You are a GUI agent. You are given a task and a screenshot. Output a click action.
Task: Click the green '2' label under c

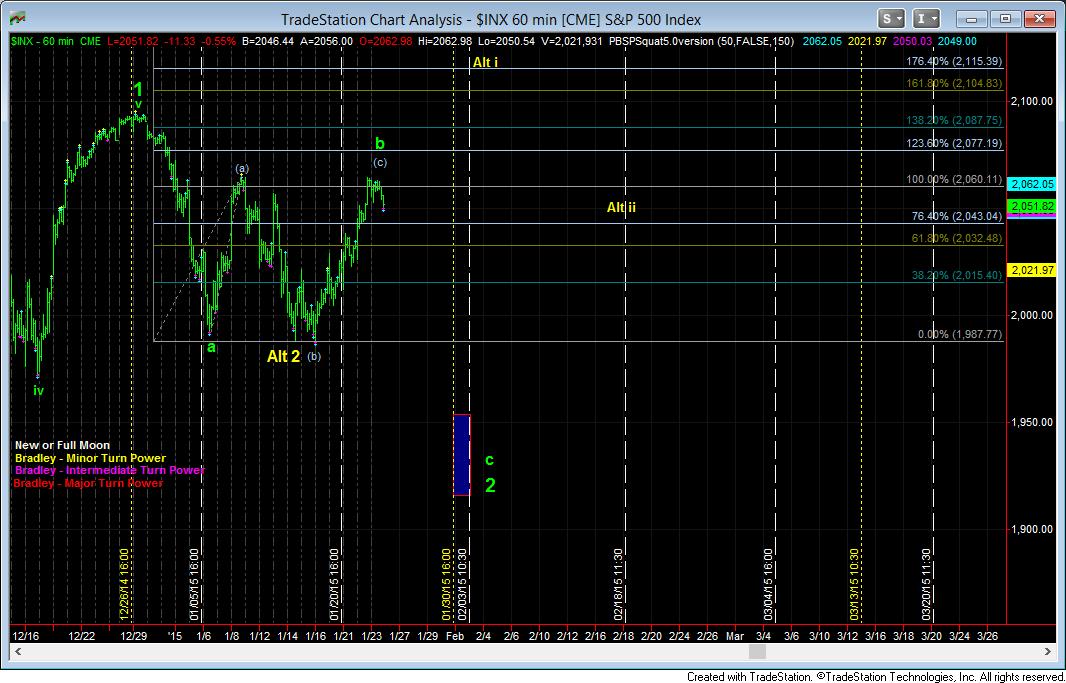coord(490,485)
